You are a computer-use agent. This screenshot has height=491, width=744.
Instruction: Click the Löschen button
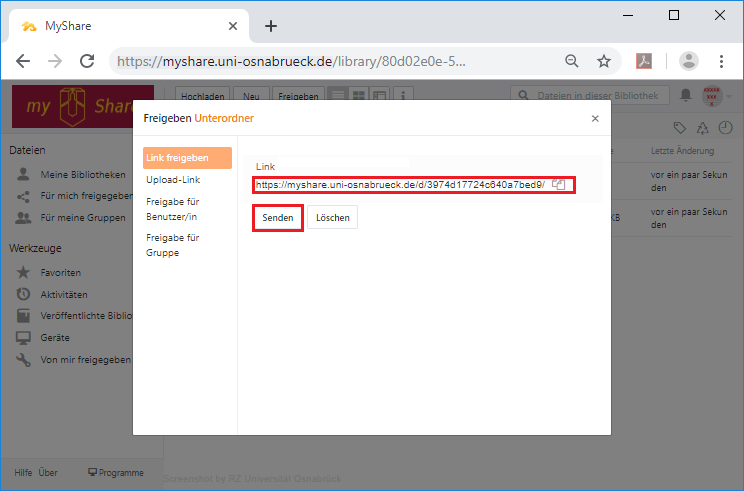[332, 217]
